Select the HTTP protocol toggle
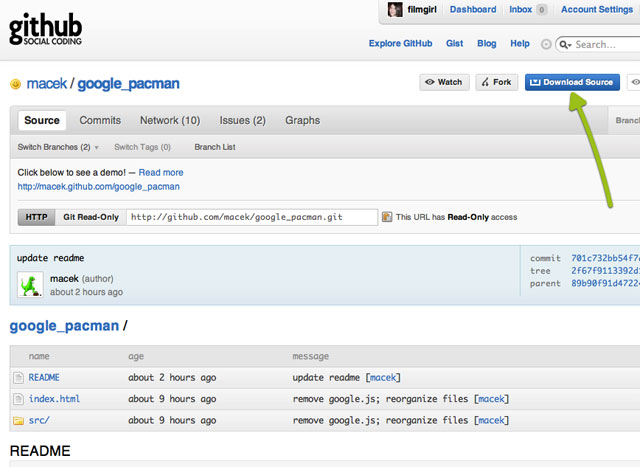The width and height of the screenshot is (640, 467). (36, 217)
